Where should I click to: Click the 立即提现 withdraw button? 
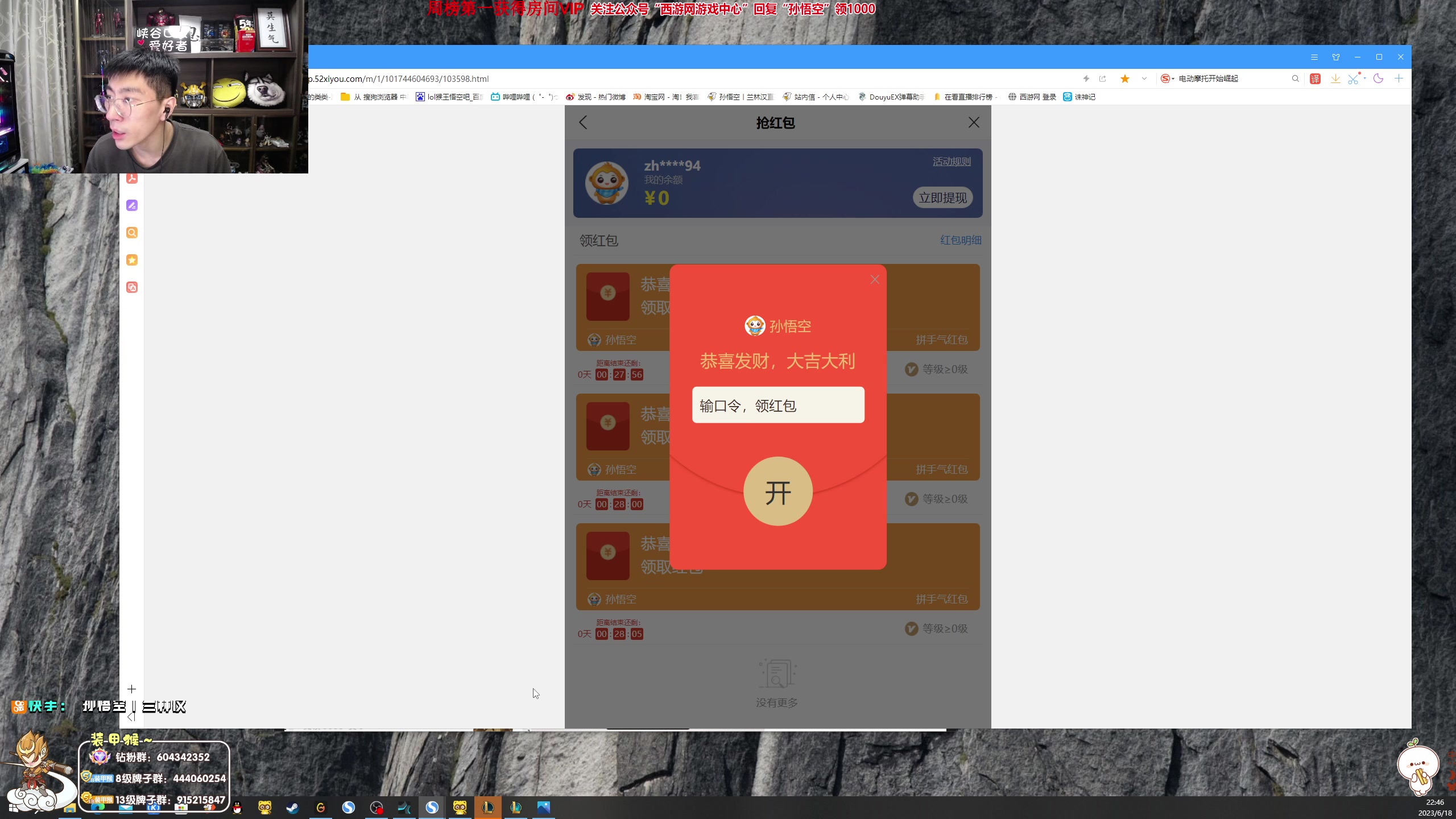click(x=942, y=198)
